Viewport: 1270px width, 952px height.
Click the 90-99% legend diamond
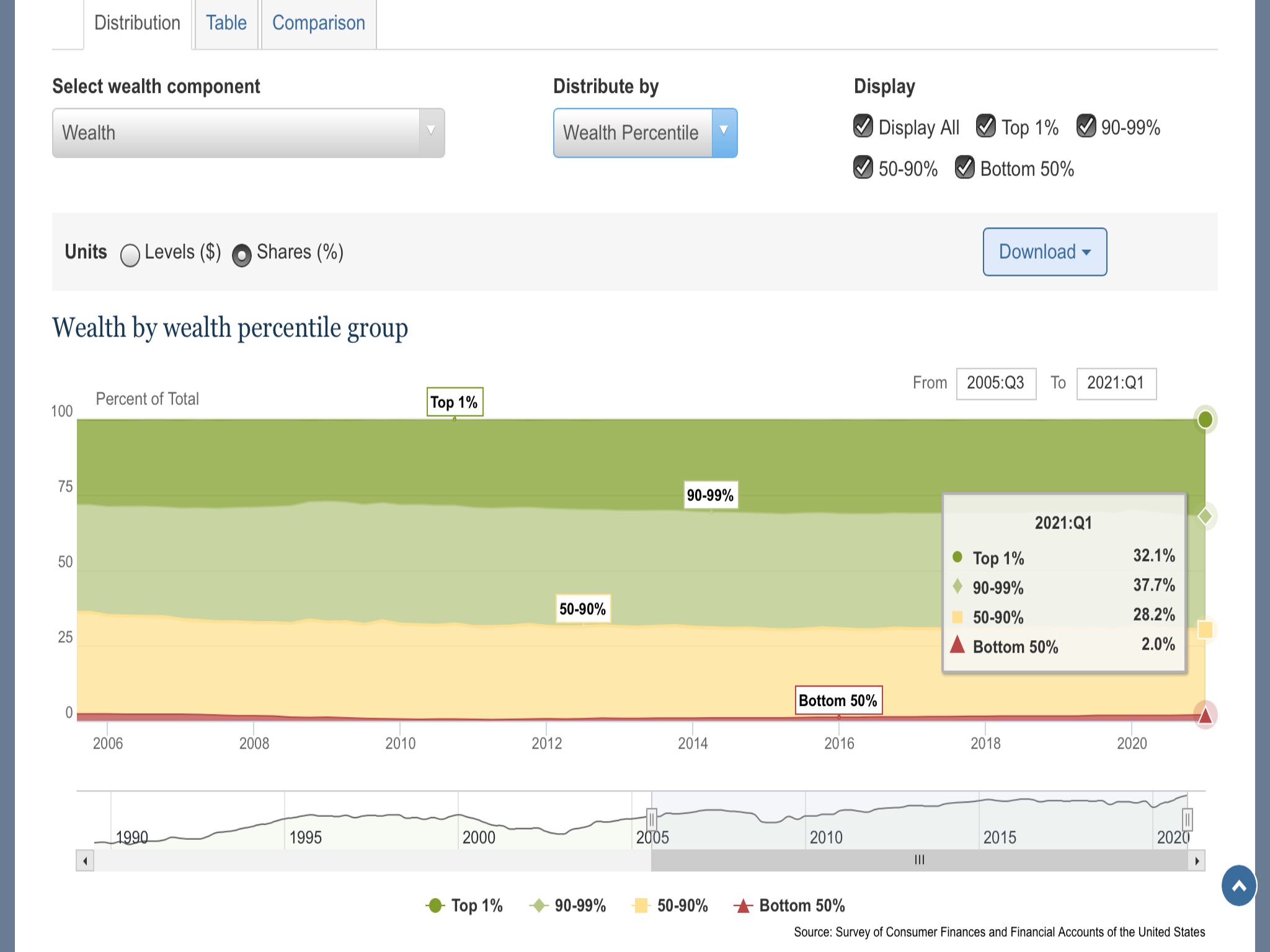click(538, 906)
